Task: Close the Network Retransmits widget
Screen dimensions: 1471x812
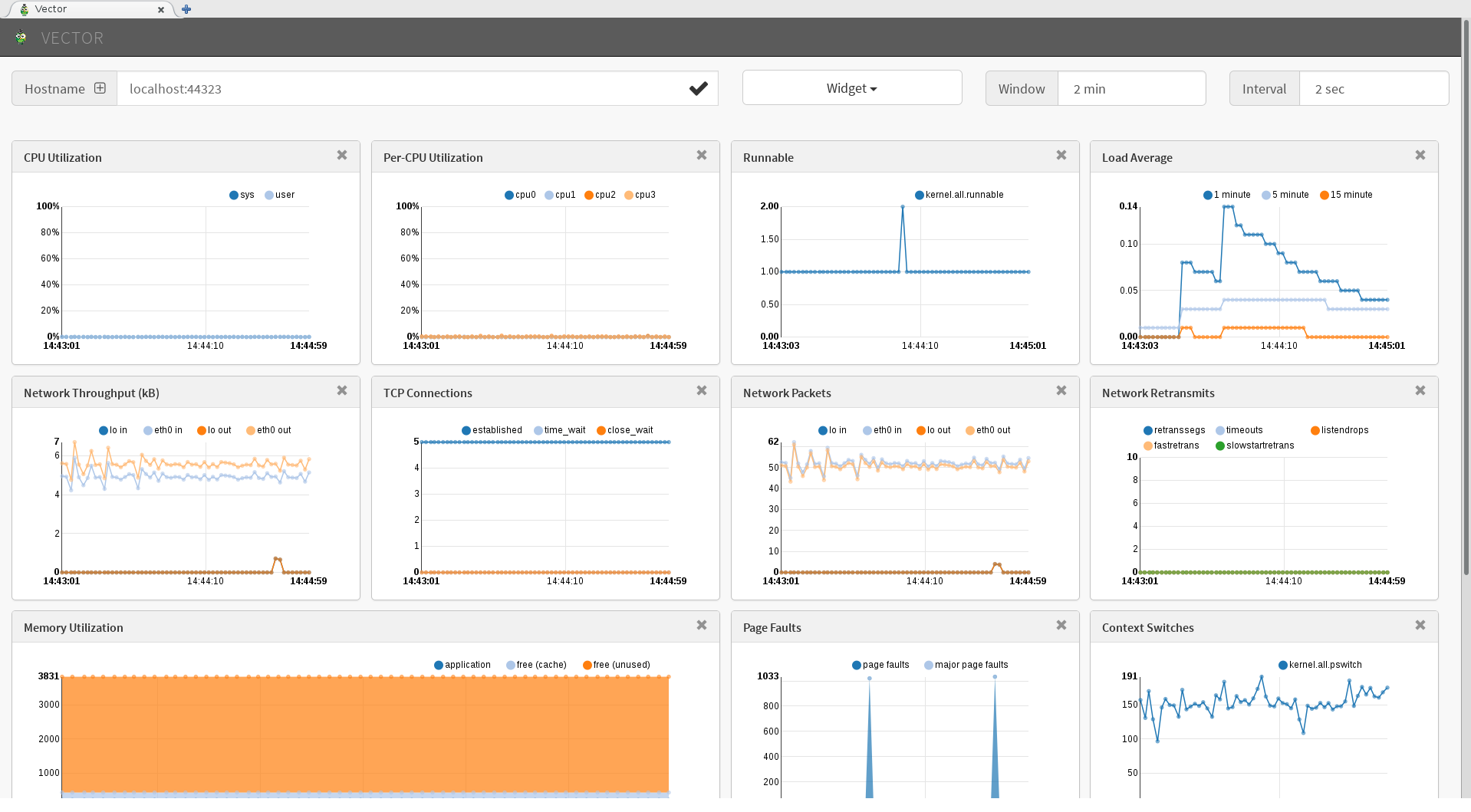Action: [x=1420, y=391]
